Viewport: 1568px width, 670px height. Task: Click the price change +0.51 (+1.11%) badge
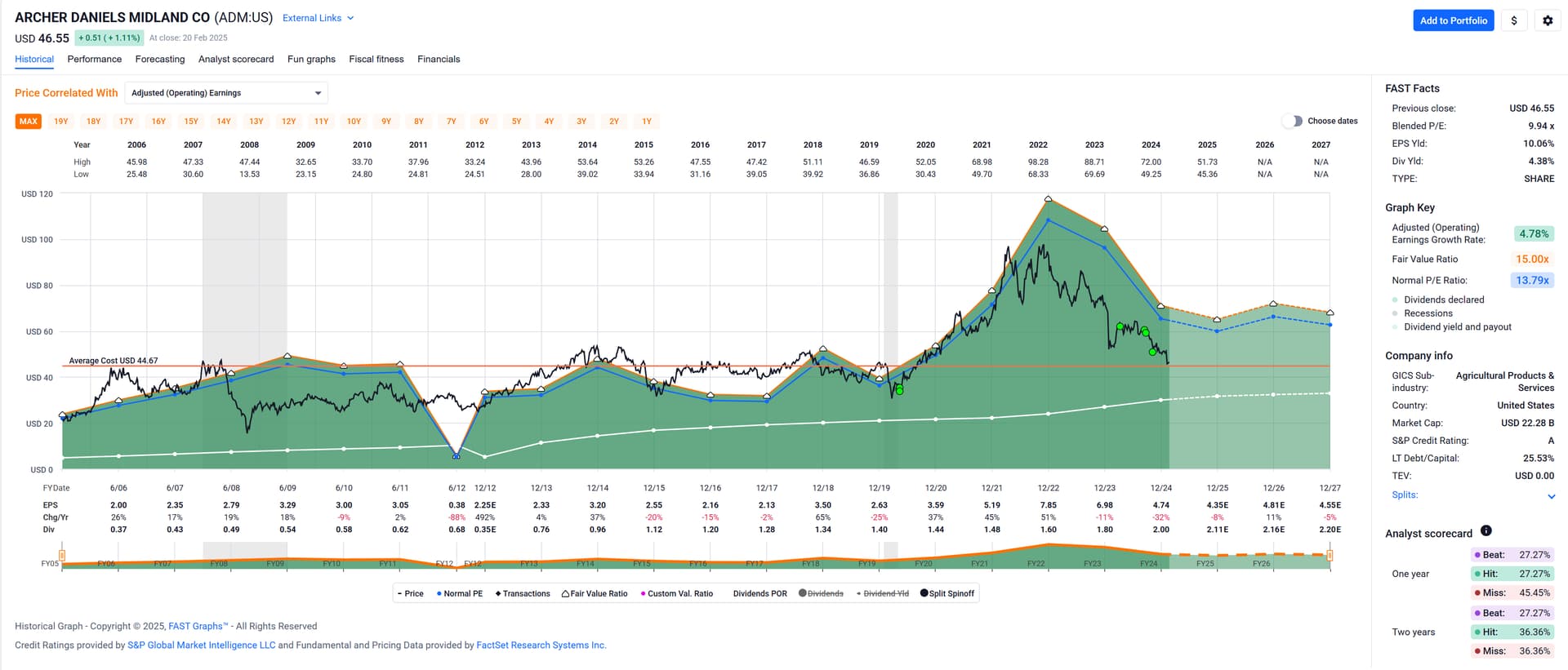coord(109,38)
